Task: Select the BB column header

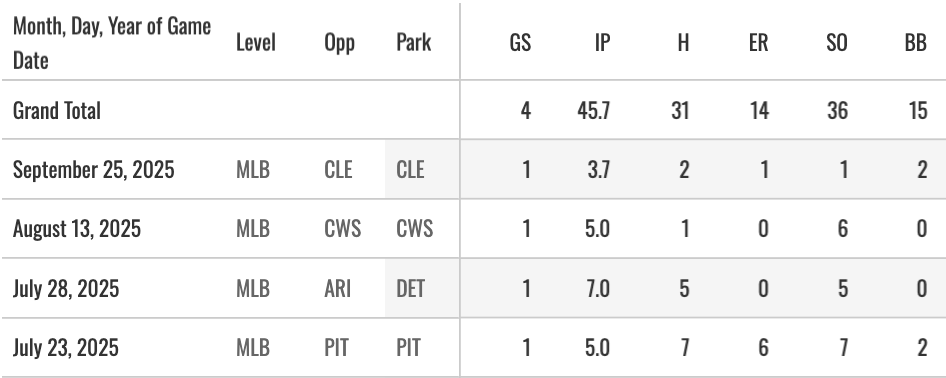Action: (916, 43)
